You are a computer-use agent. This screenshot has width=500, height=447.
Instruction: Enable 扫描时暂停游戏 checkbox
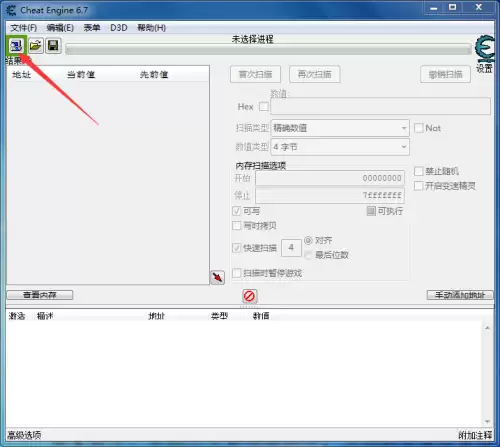coord(236,273)
